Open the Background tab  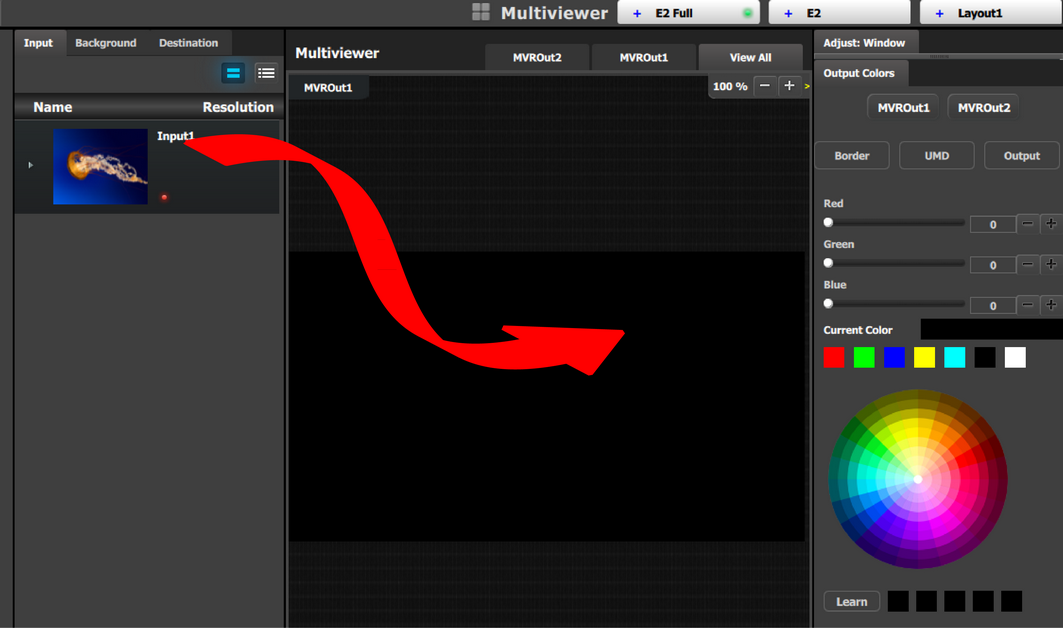[x=106, y=43]
